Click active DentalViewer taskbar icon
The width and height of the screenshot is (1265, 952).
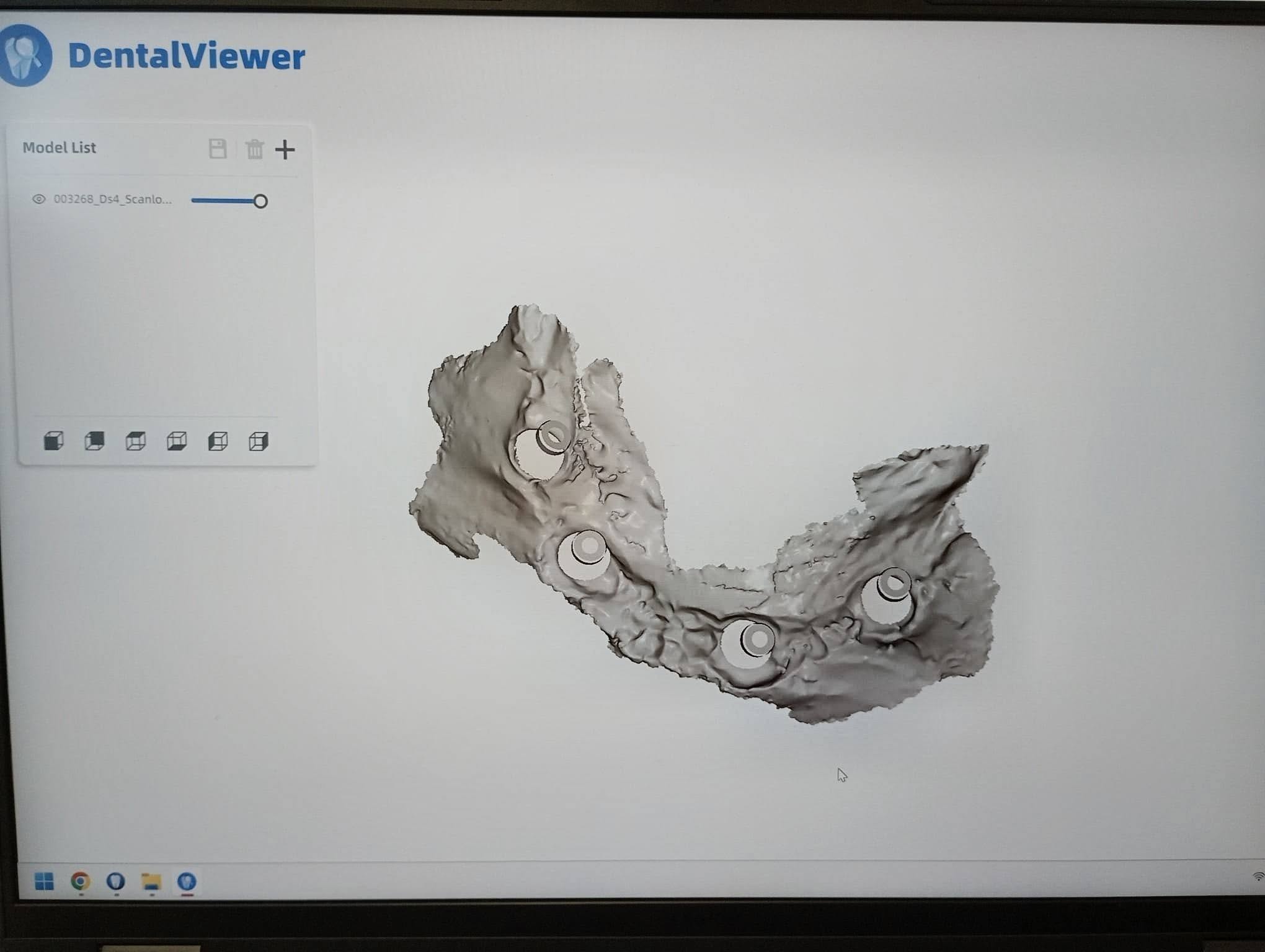coord(187,881)
